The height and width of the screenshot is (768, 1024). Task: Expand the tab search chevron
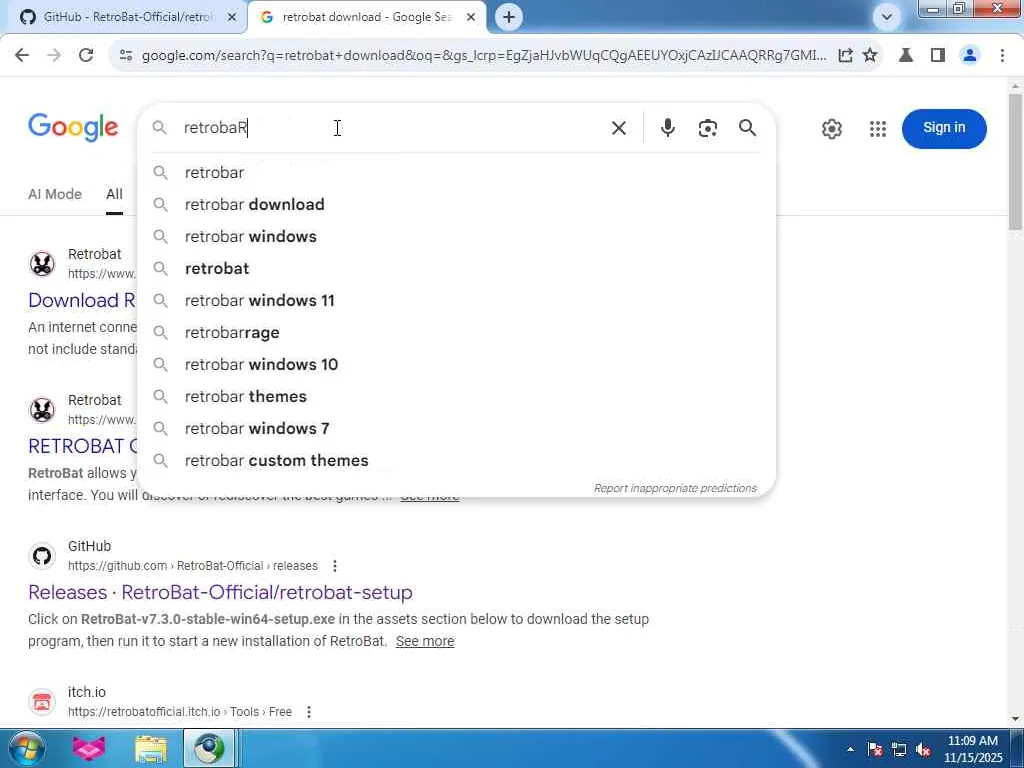(886, 17)
